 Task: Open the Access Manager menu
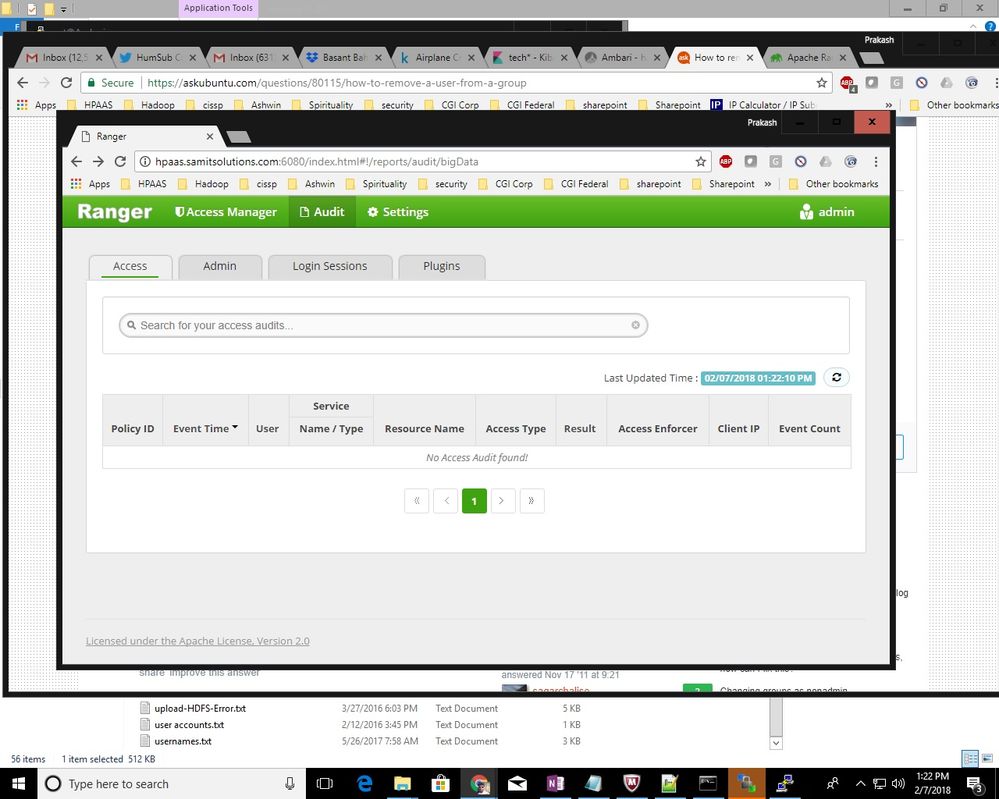[x=226, y=212]
